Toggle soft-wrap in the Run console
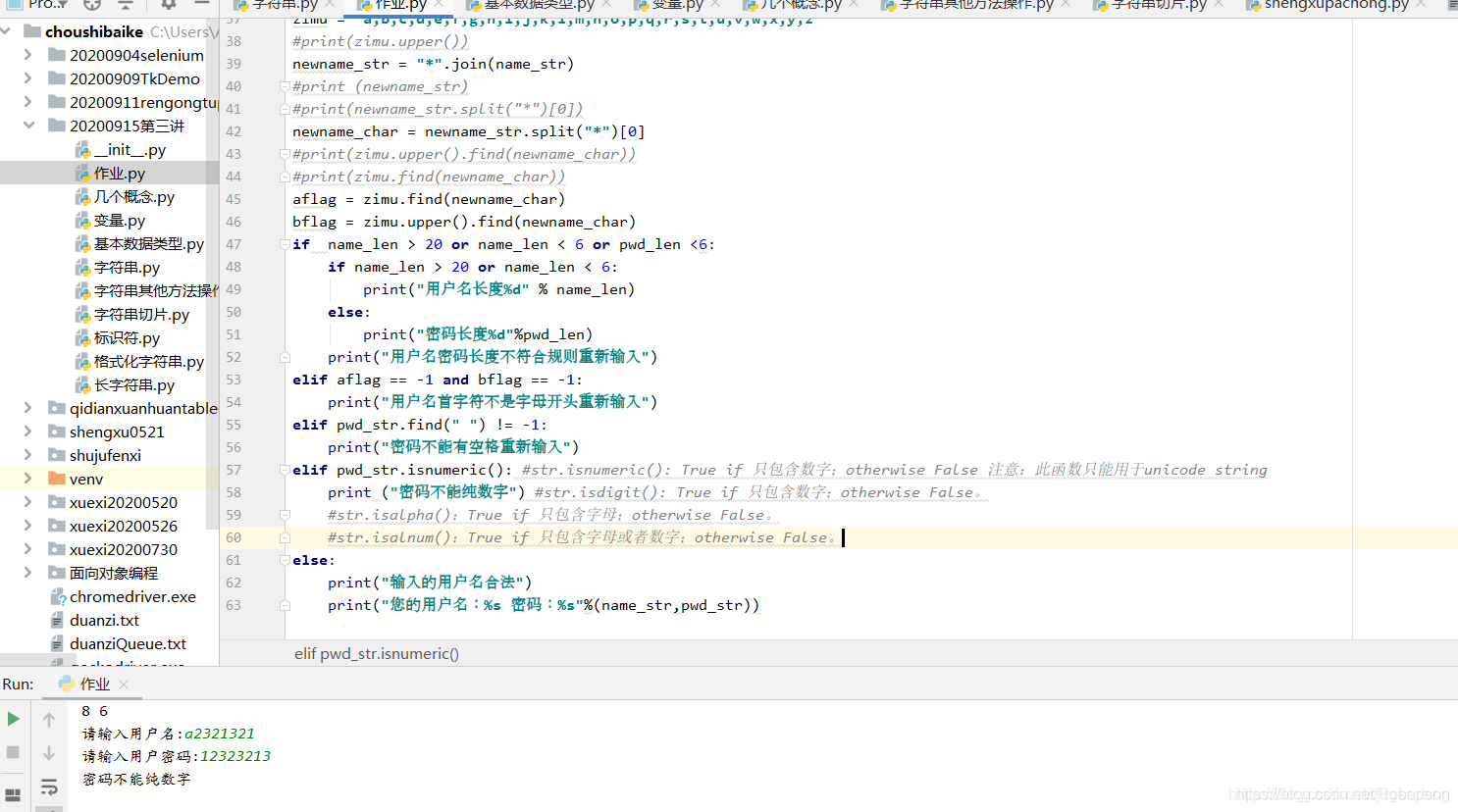 pos(49,787)
